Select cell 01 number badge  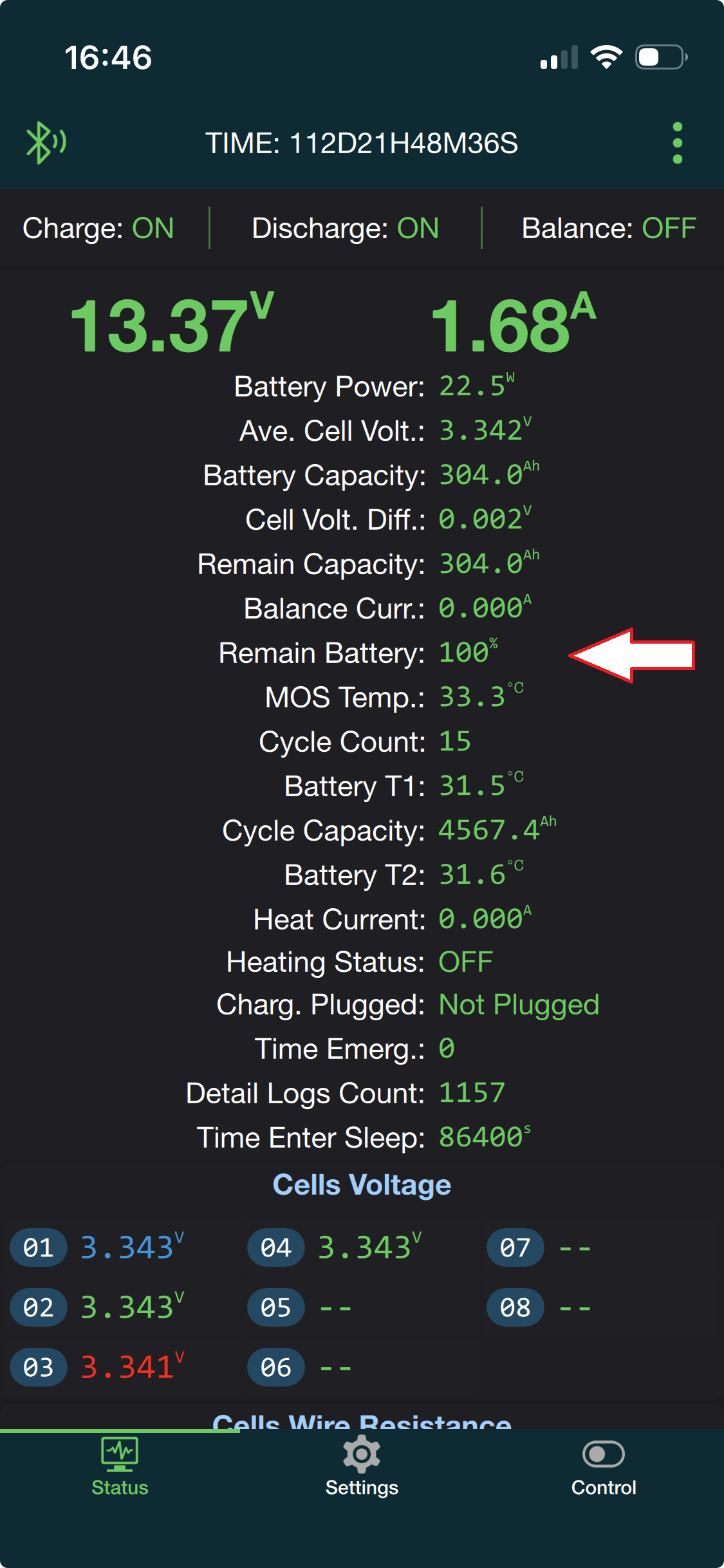tap(39, 1247)
